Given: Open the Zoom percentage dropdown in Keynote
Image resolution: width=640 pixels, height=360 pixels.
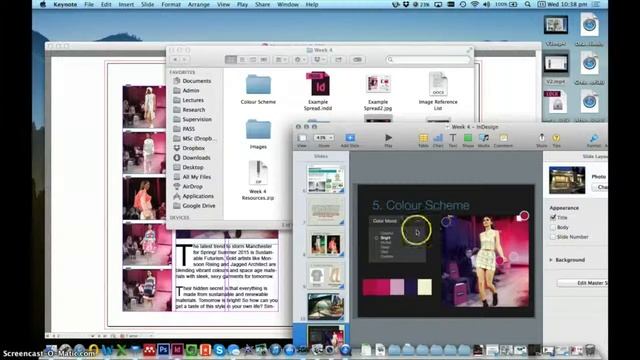Looking at the screenshot, I should point(324,138).
